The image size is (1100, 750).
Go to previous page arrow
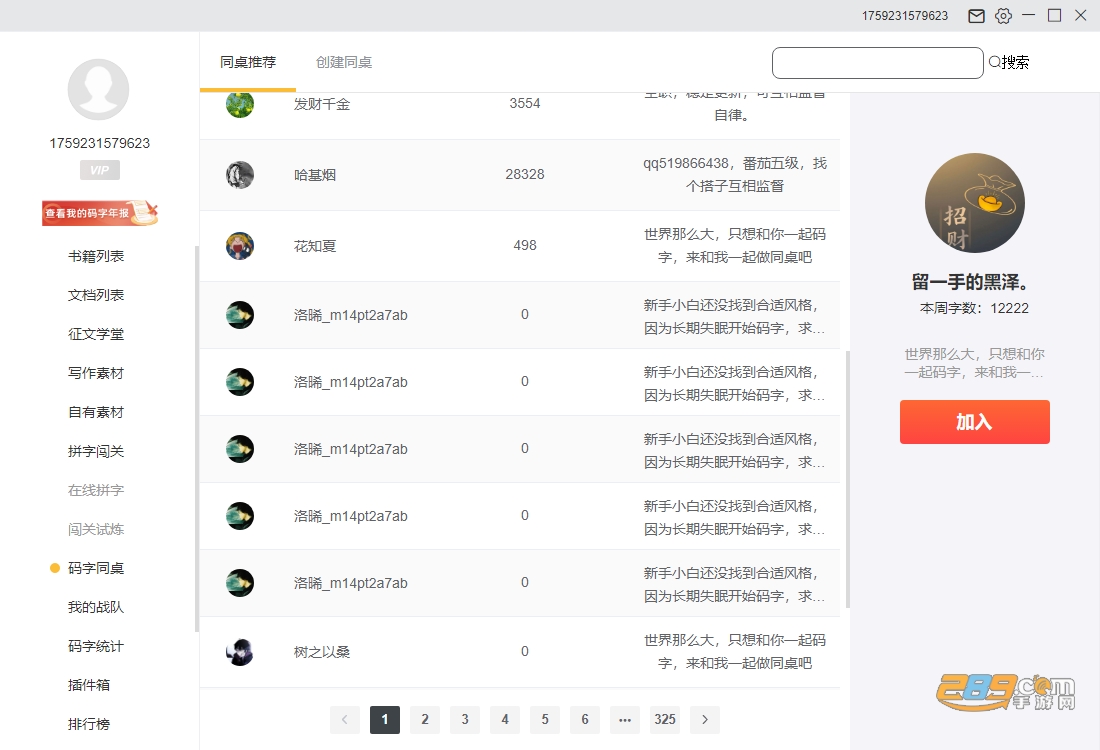point(344,720)
